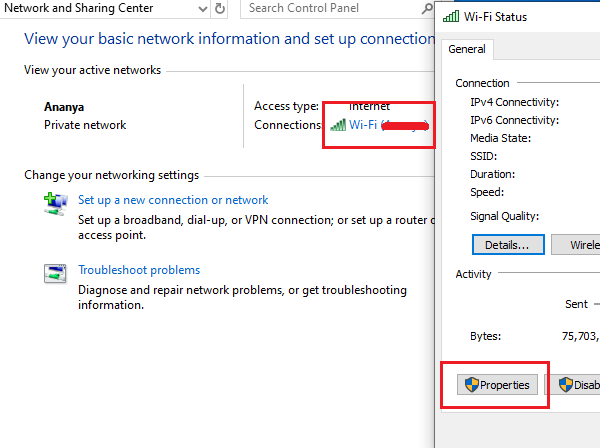Click the Details button
Viewport: 600px width, 448px height.
coord(507,244)
